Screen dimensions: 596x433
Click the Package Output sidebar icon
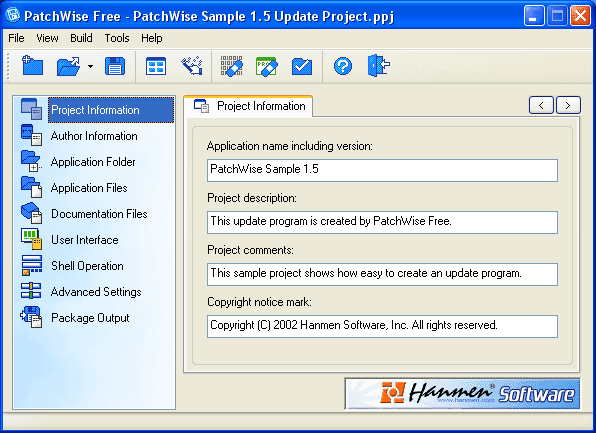pos(31,317)
